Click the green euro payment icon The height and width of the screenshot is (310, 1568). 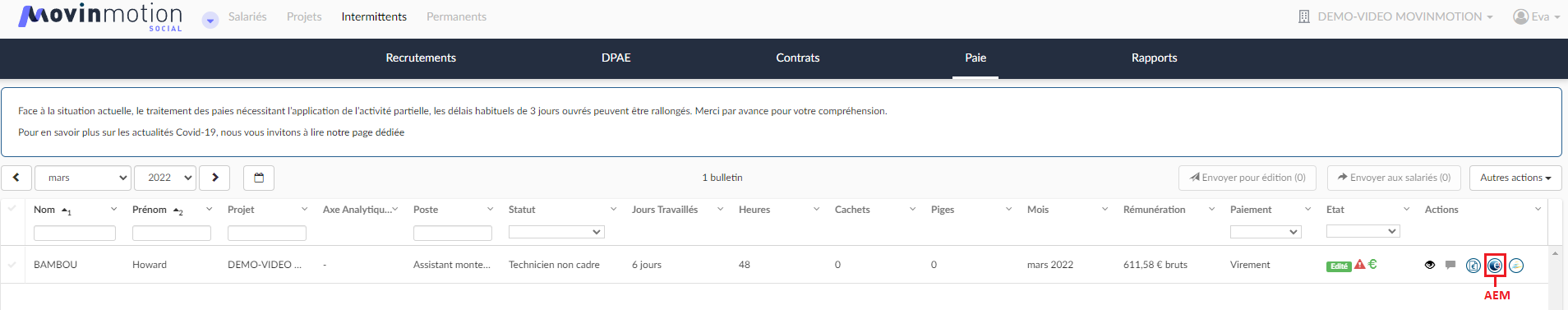click(1372, 264)
